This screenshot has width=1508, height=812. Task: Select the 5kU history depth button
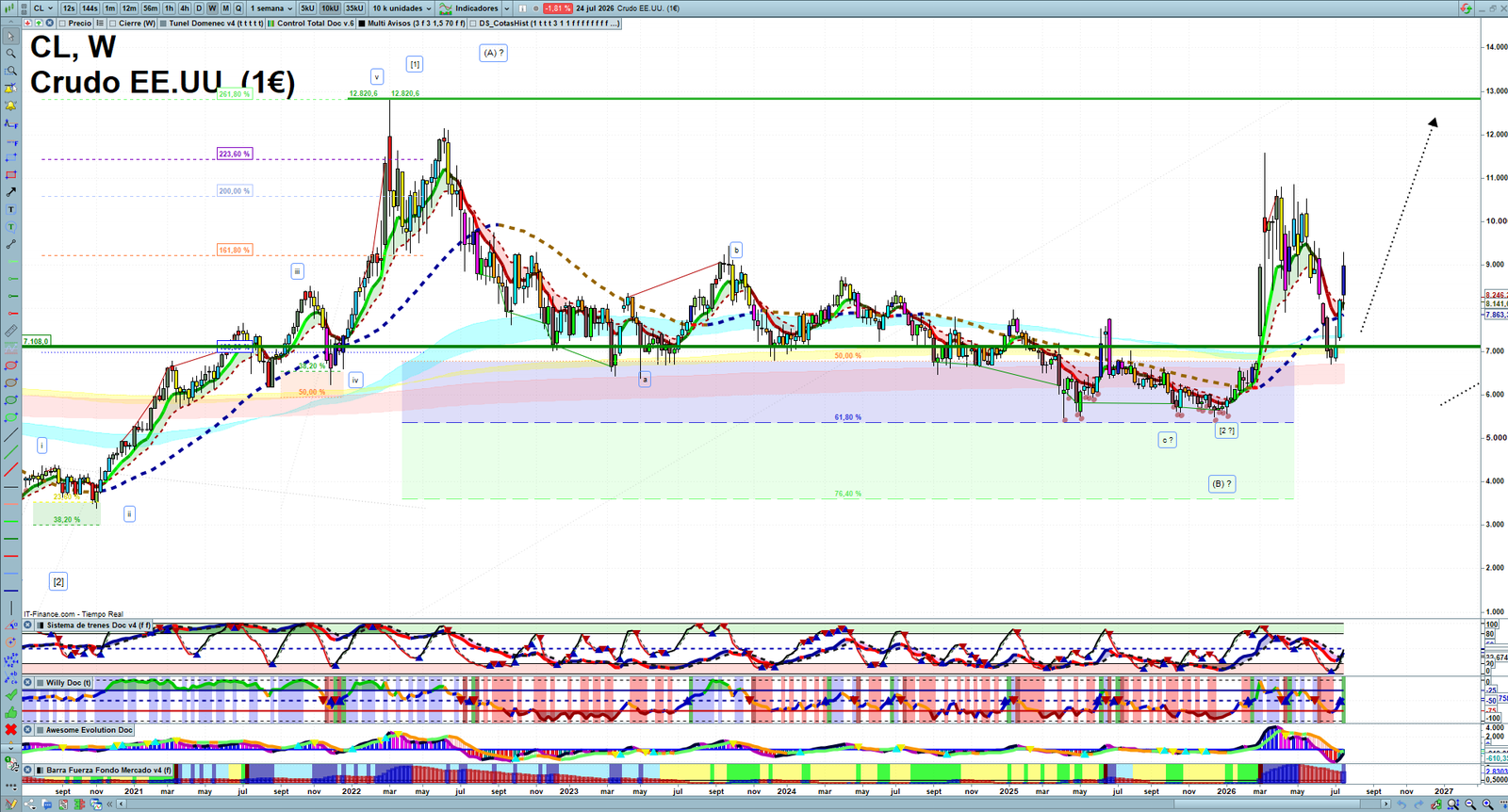pos(307,8)
